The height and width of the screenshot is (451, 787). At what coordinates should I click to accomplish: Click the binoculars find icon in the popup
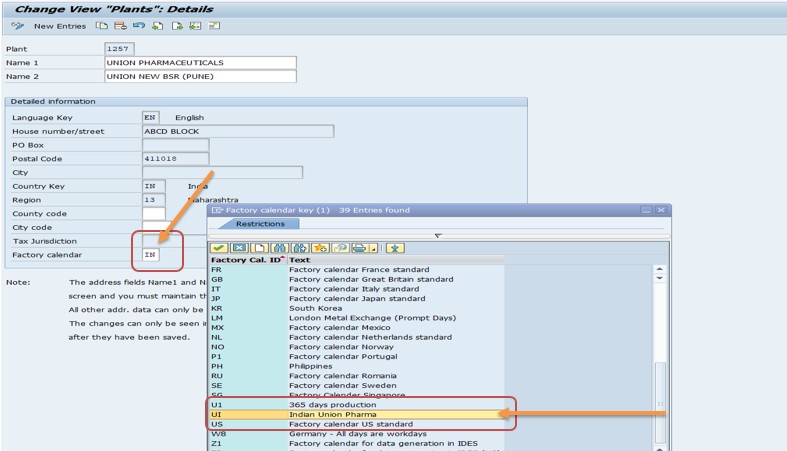click(x=280, y=247)
